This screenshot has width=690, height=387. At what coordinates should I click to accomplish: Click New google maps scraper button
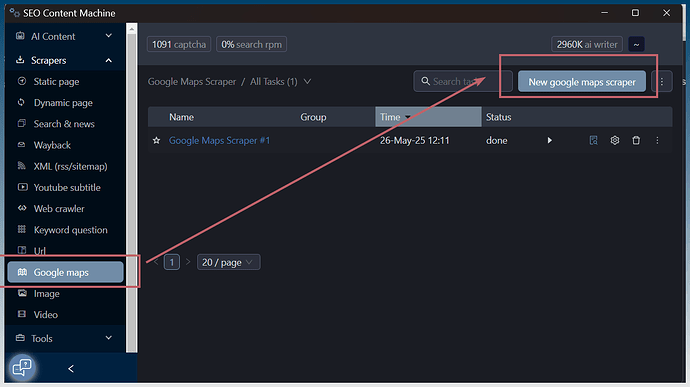pyautogui.click(x=582, y=82)
